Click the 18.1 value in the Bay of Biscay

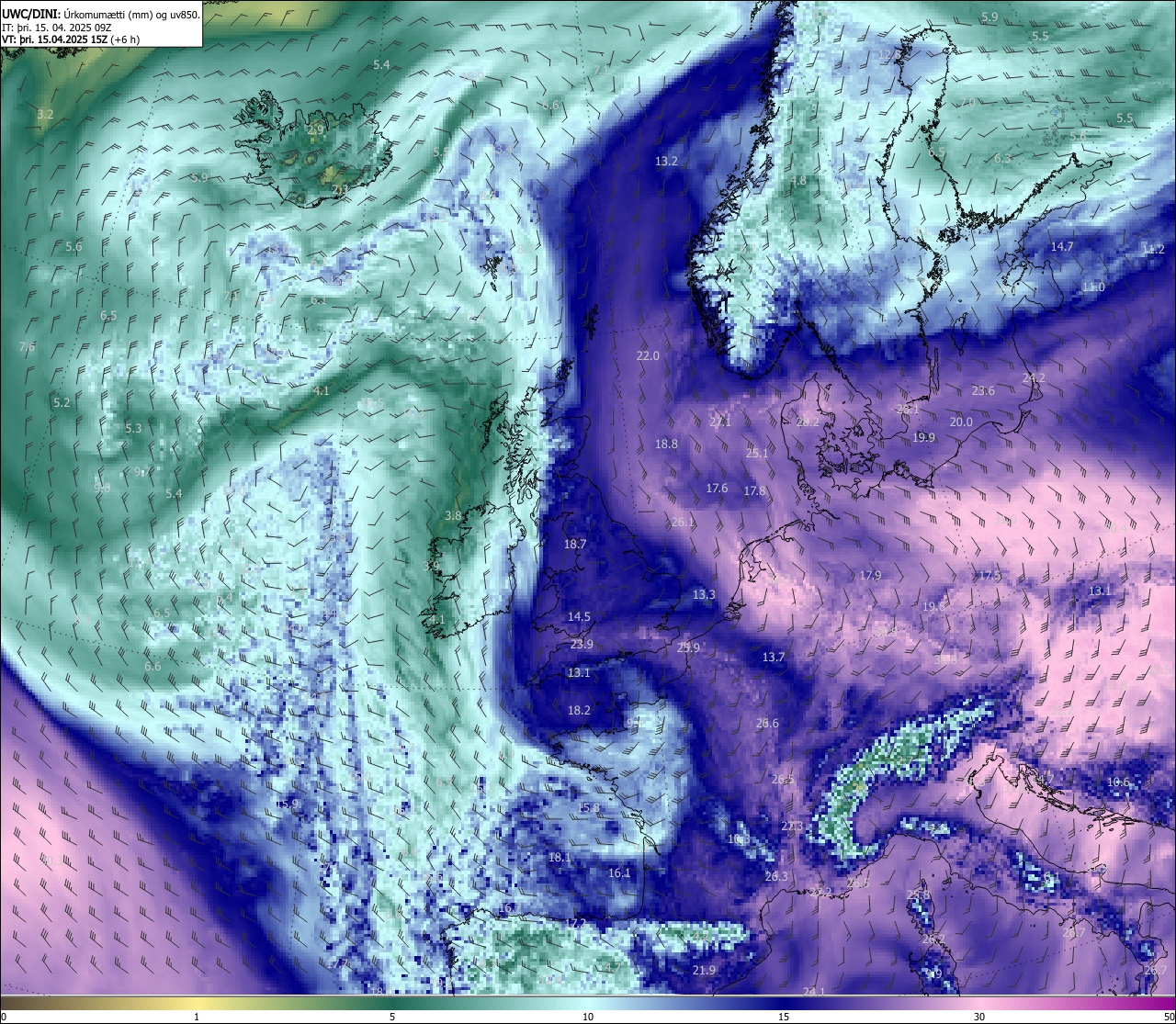[560, 857]
